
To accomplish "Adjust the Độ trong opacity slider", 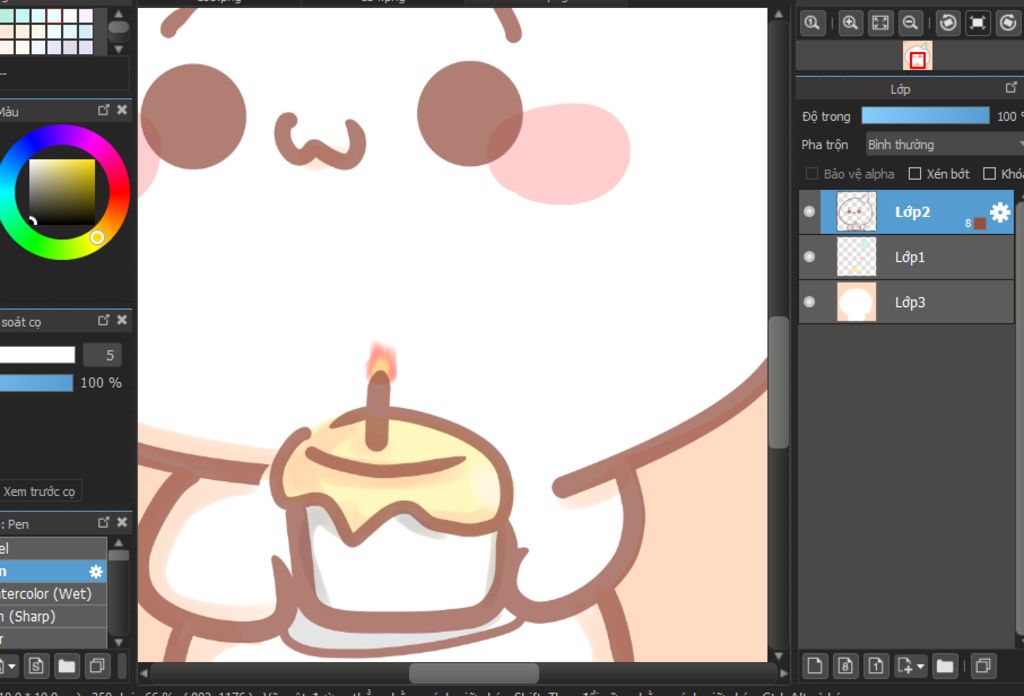I will pos(925,116).
